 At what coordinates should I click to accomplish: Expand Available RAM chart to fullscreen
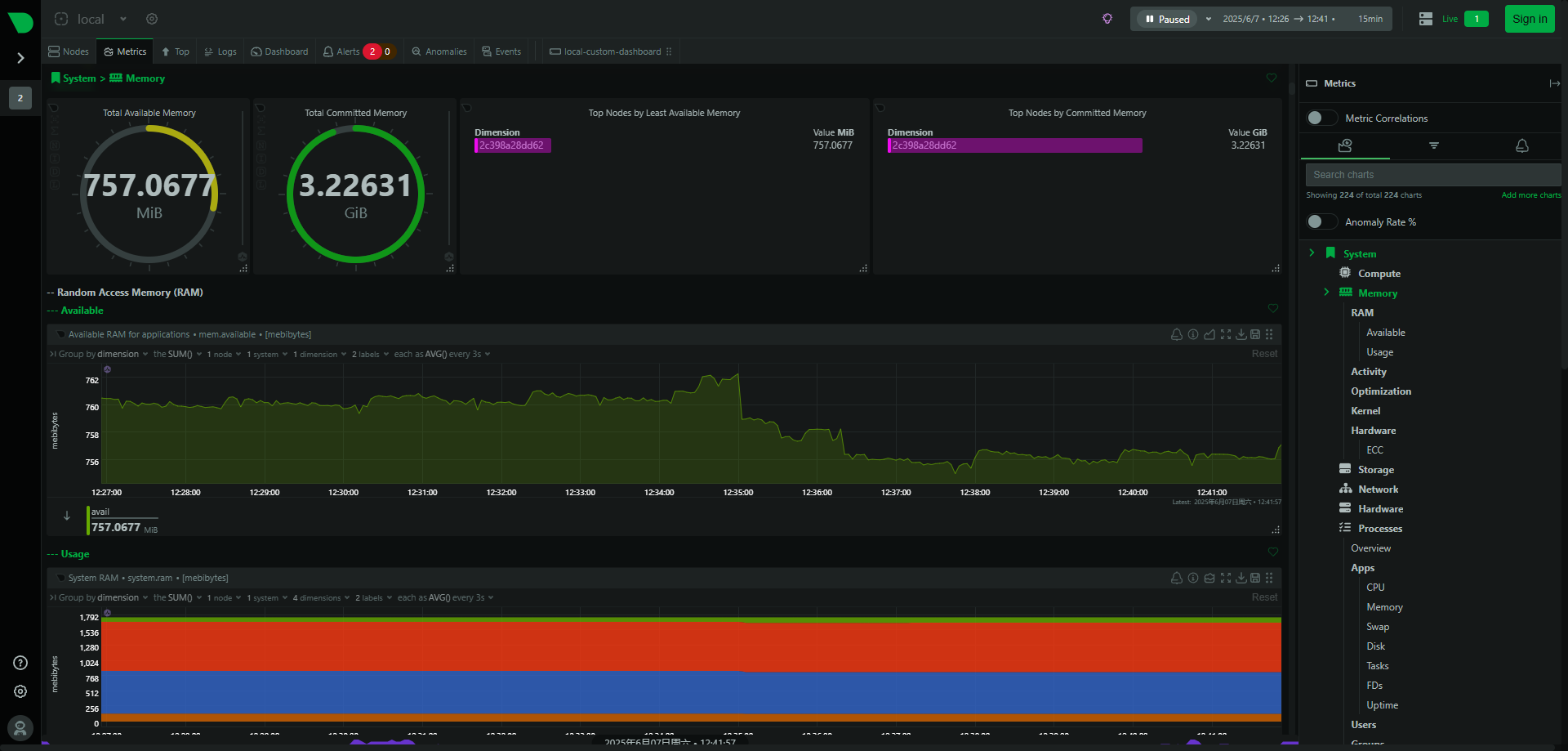1226,334
